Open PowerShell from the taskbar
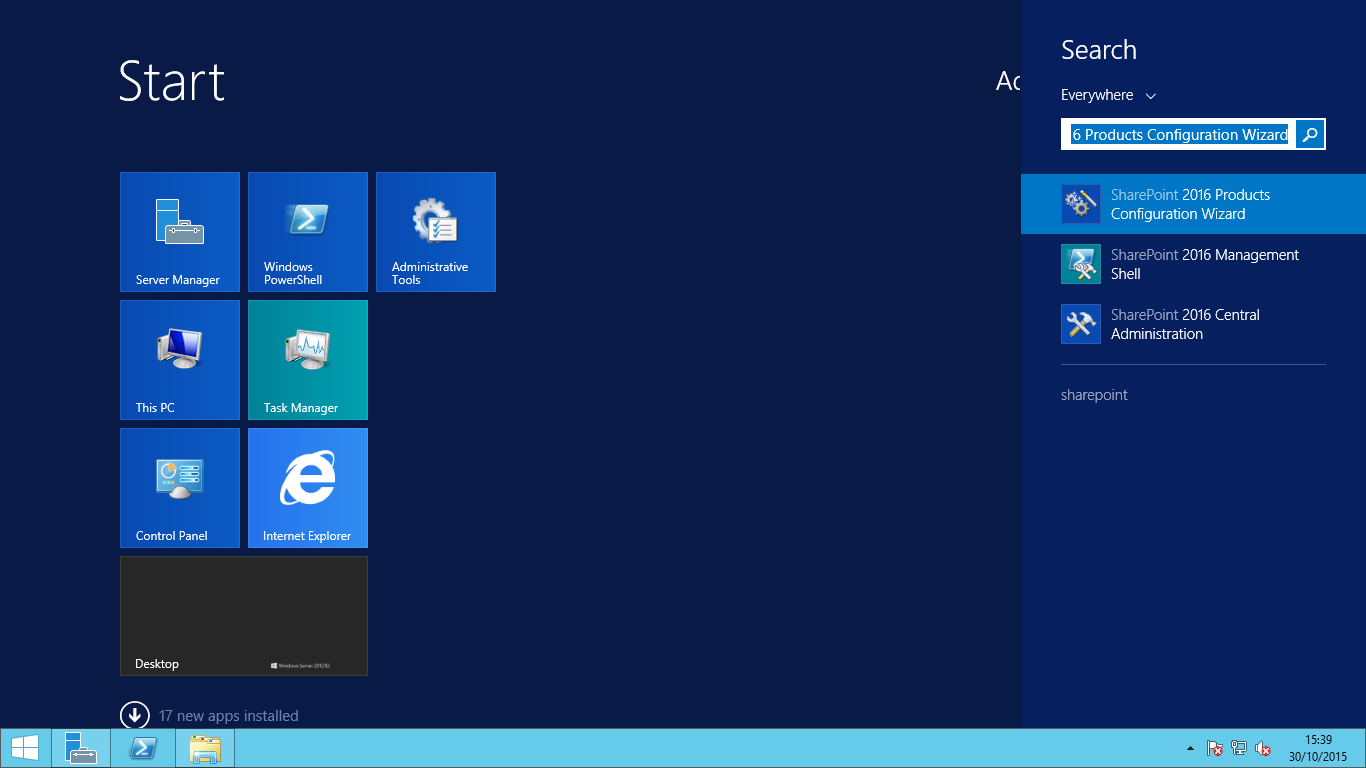1366x768 pixels. point(143,748)
